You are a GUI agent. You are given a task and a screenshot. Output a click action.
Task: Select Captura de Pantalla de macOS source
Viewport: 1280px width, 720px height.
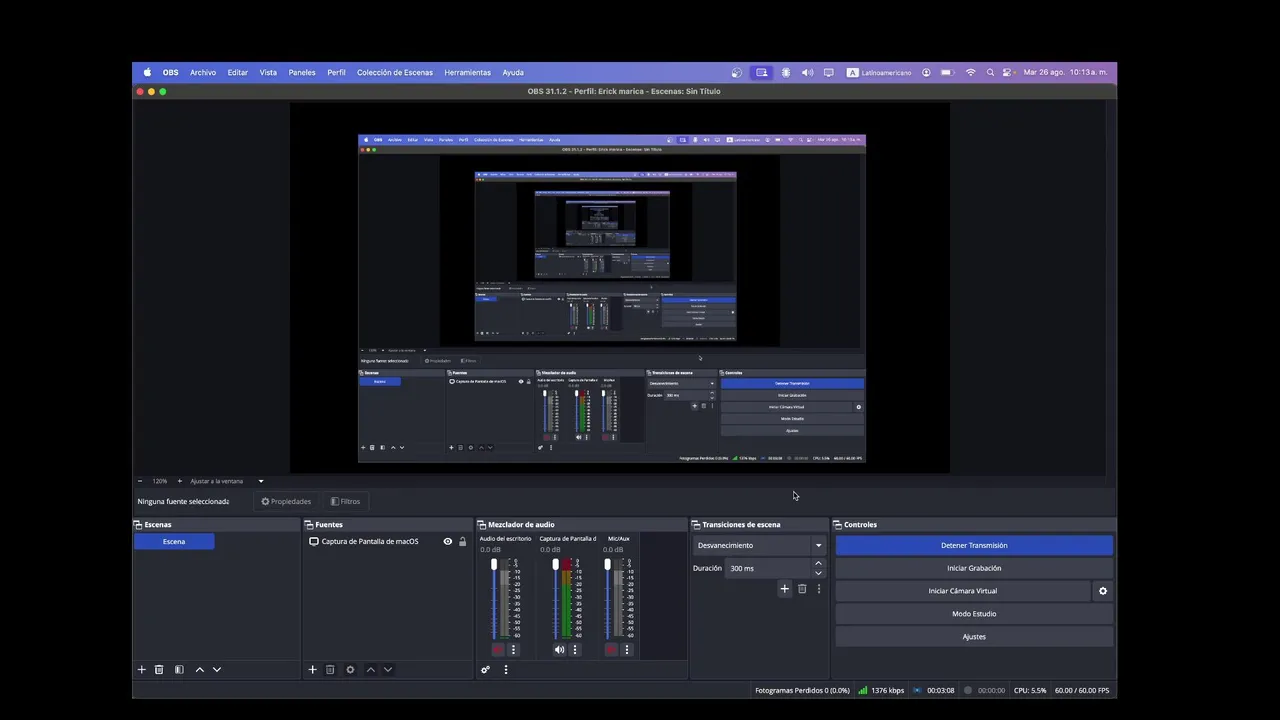[x=370, y=542]
